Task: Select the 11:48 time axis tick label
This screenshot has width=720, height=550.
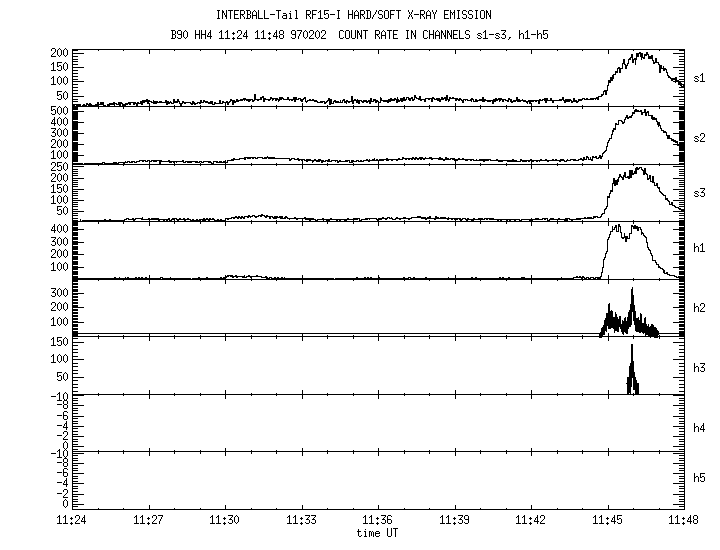Action: [684, 521]
